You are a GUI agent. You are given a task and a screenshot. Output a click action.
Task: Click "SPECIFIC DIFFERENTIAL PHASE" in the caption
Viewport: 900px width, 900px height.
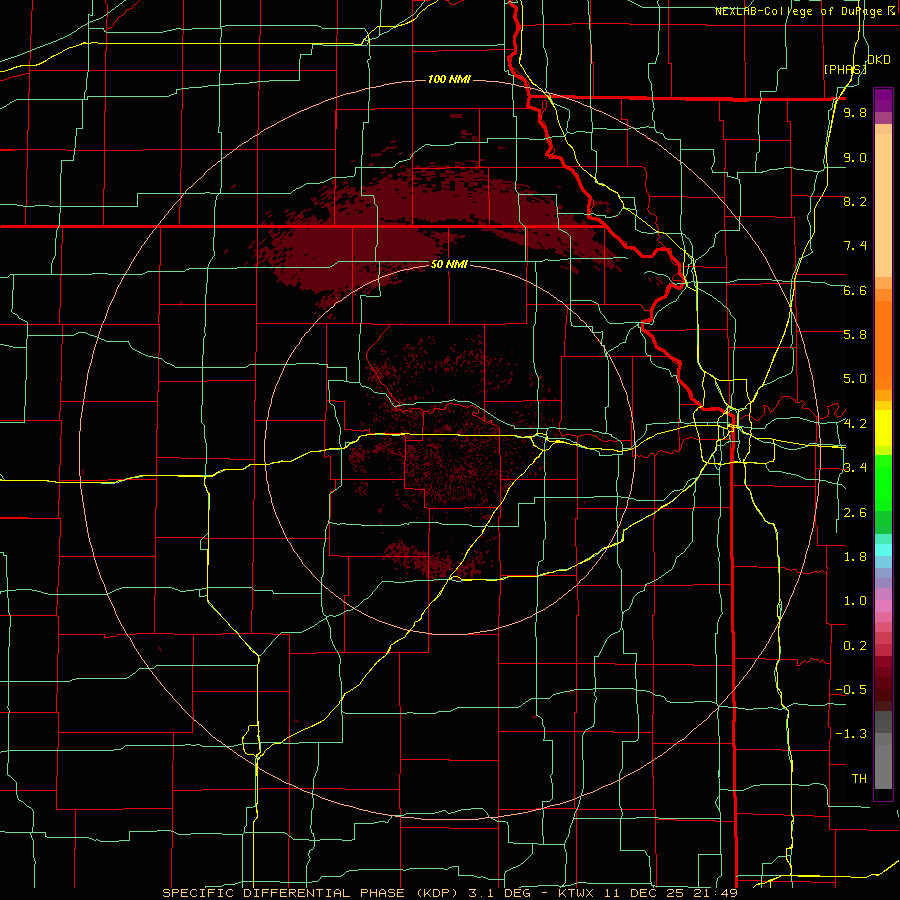281,893
